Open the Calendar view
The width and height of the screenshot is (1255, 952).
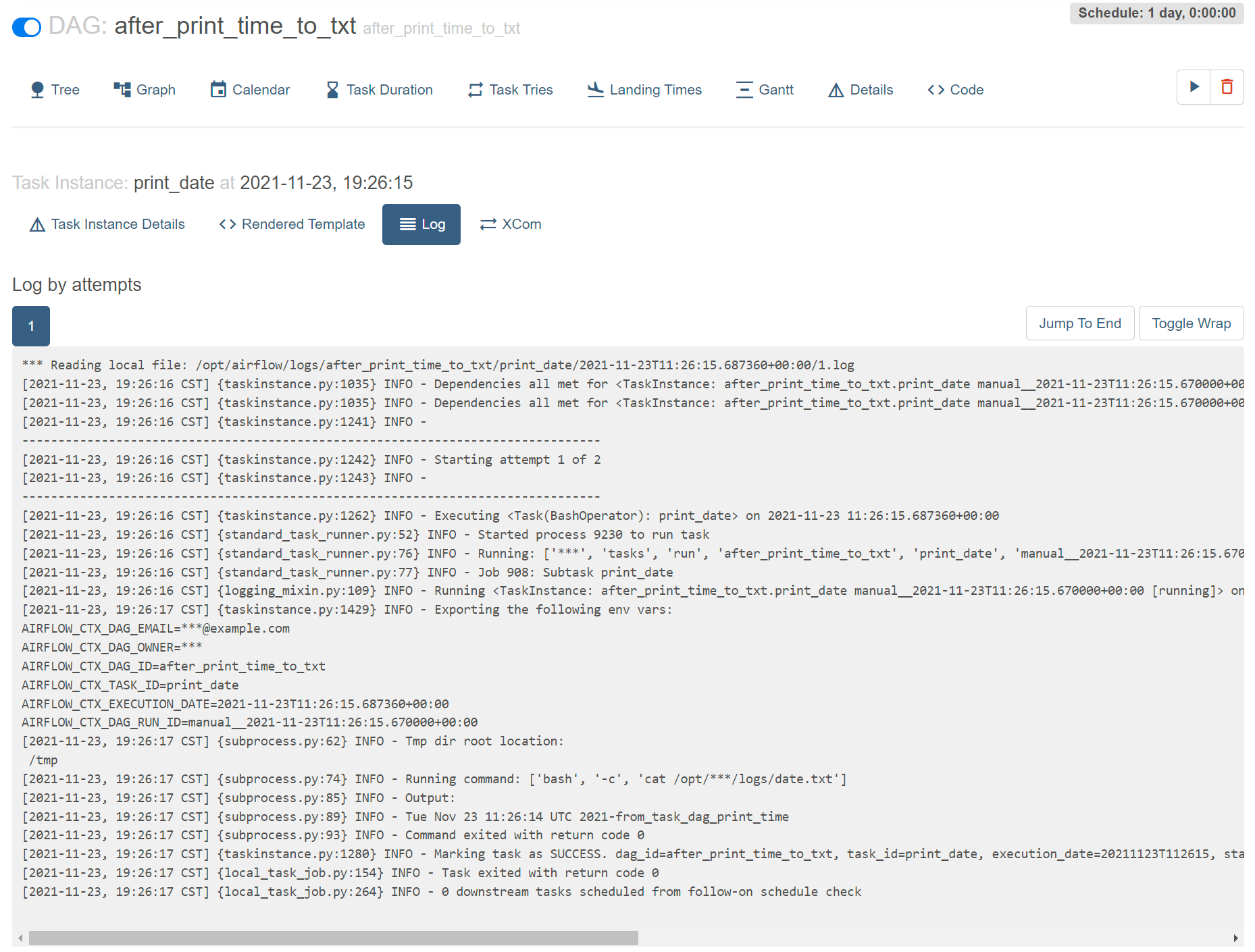tap(250, 90)
